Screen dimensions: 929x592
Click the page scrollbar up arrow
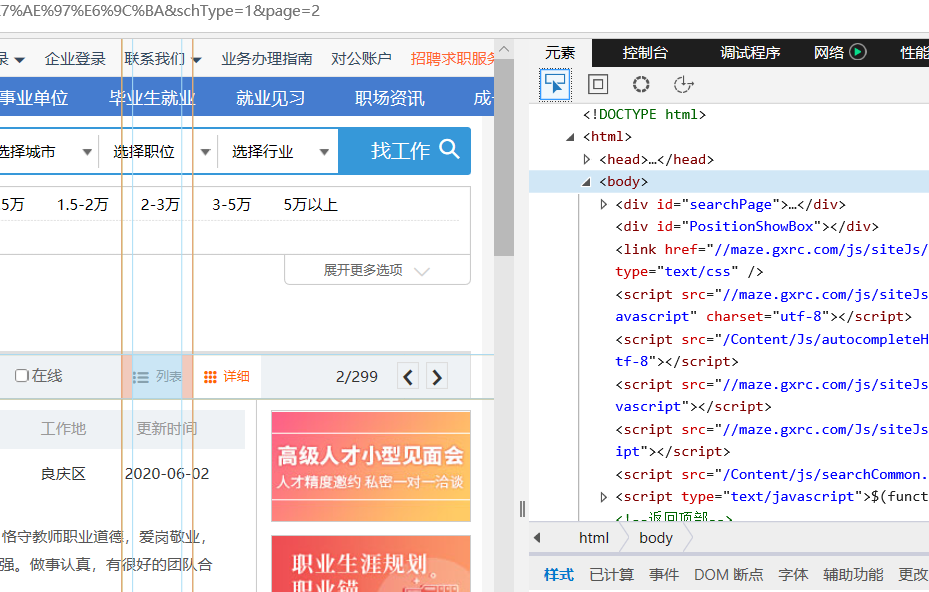[504, 49]
